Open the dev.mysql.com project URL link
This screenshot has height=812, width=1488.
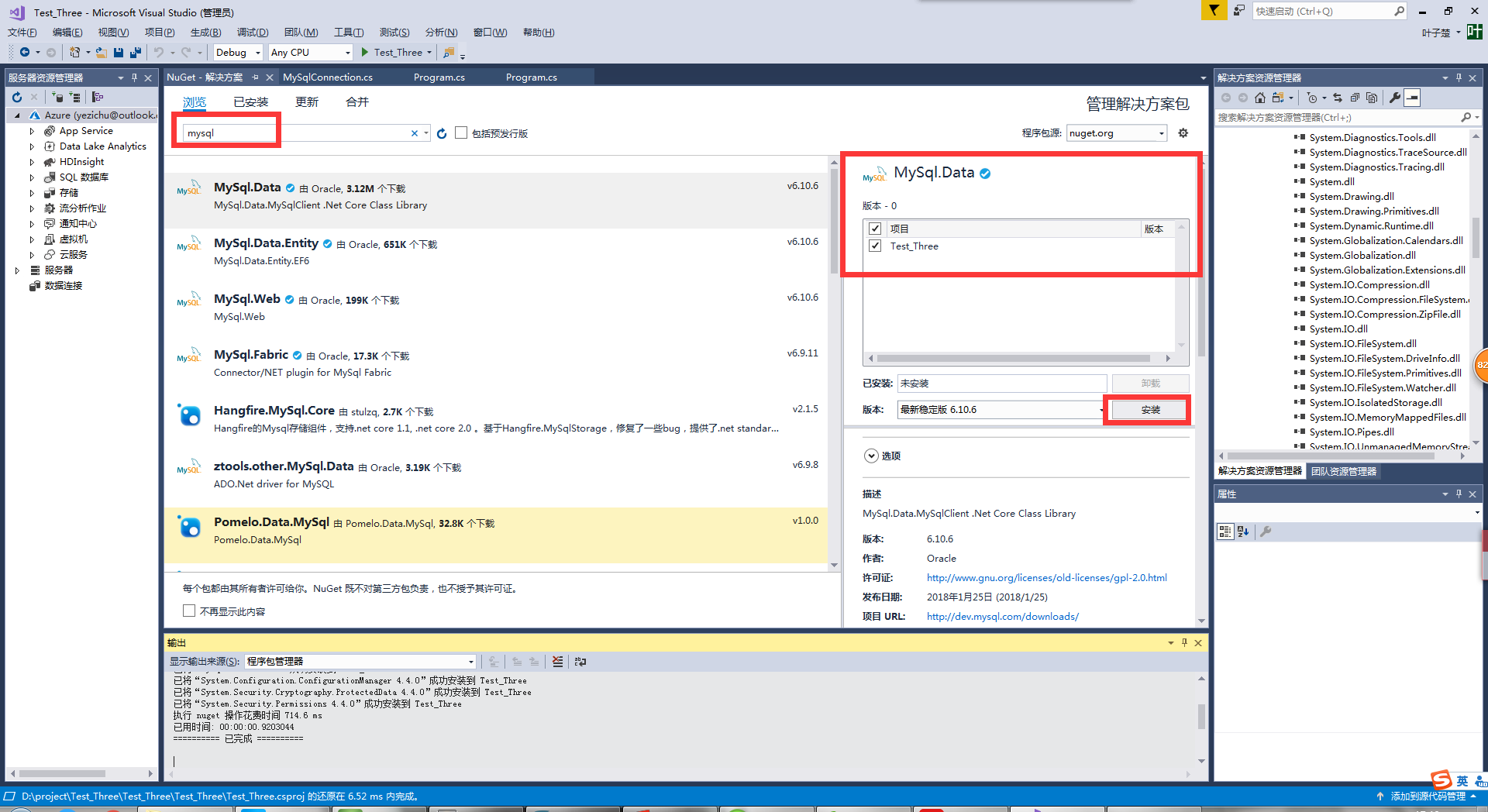1003,616
